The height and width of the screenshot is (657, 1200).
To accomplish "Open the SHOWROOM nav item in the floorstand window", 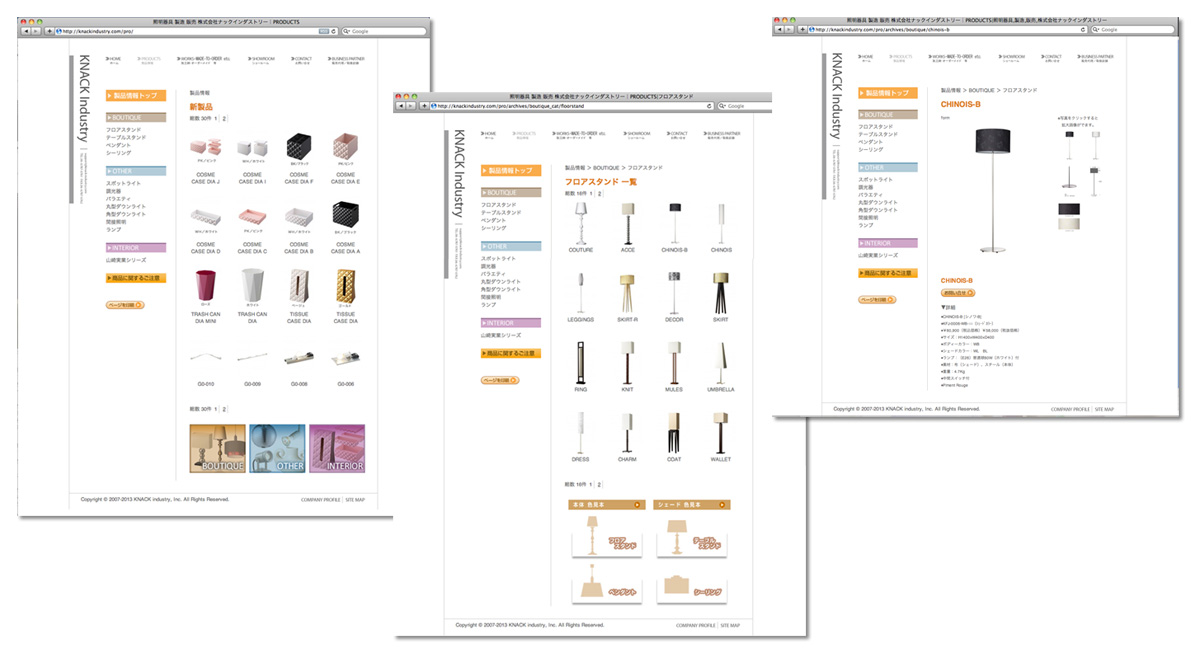I will point(638,134).
